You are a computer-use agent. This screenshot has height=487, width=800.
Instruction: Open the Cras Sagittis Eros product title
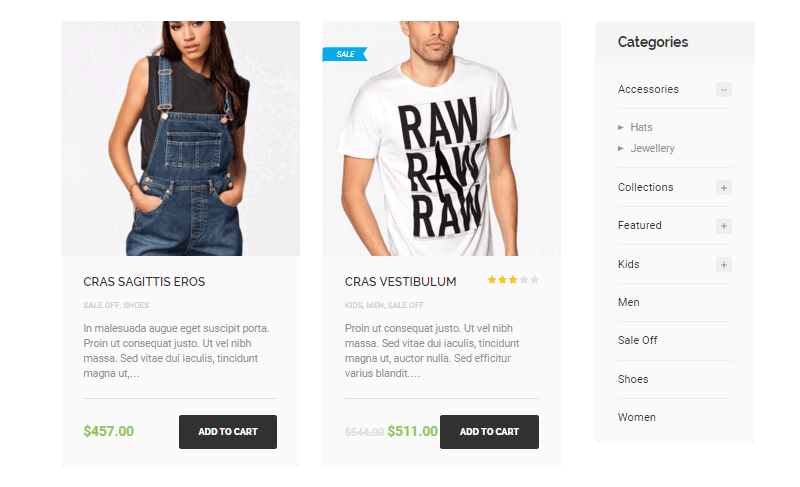144,282
